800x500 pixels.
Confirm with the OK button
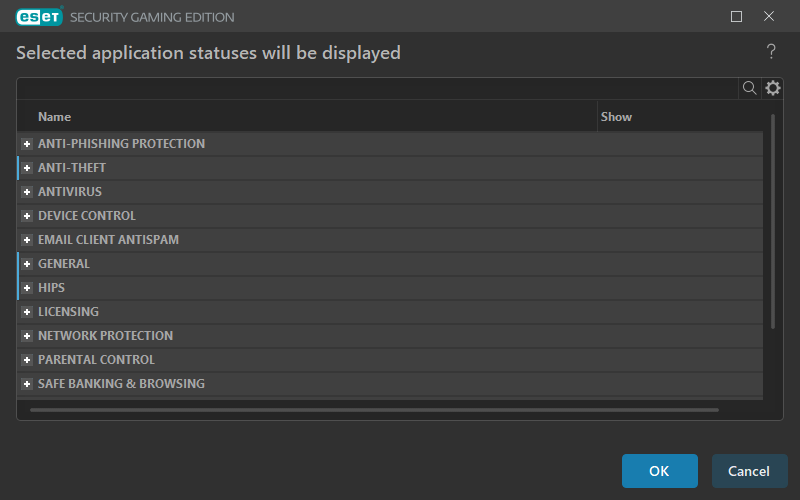pyautogui.click(x=659, y=471)
